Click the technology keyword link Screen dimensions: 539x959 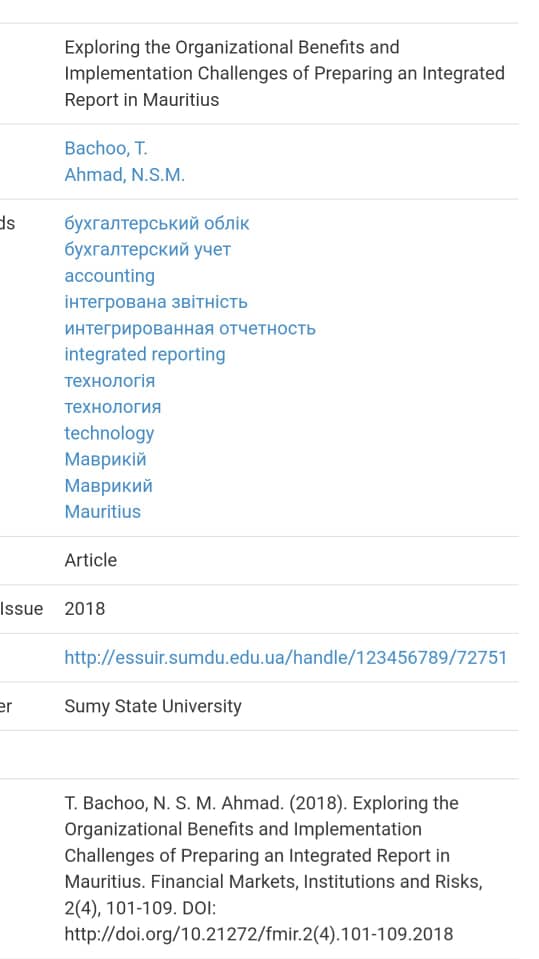coord(109,434)
